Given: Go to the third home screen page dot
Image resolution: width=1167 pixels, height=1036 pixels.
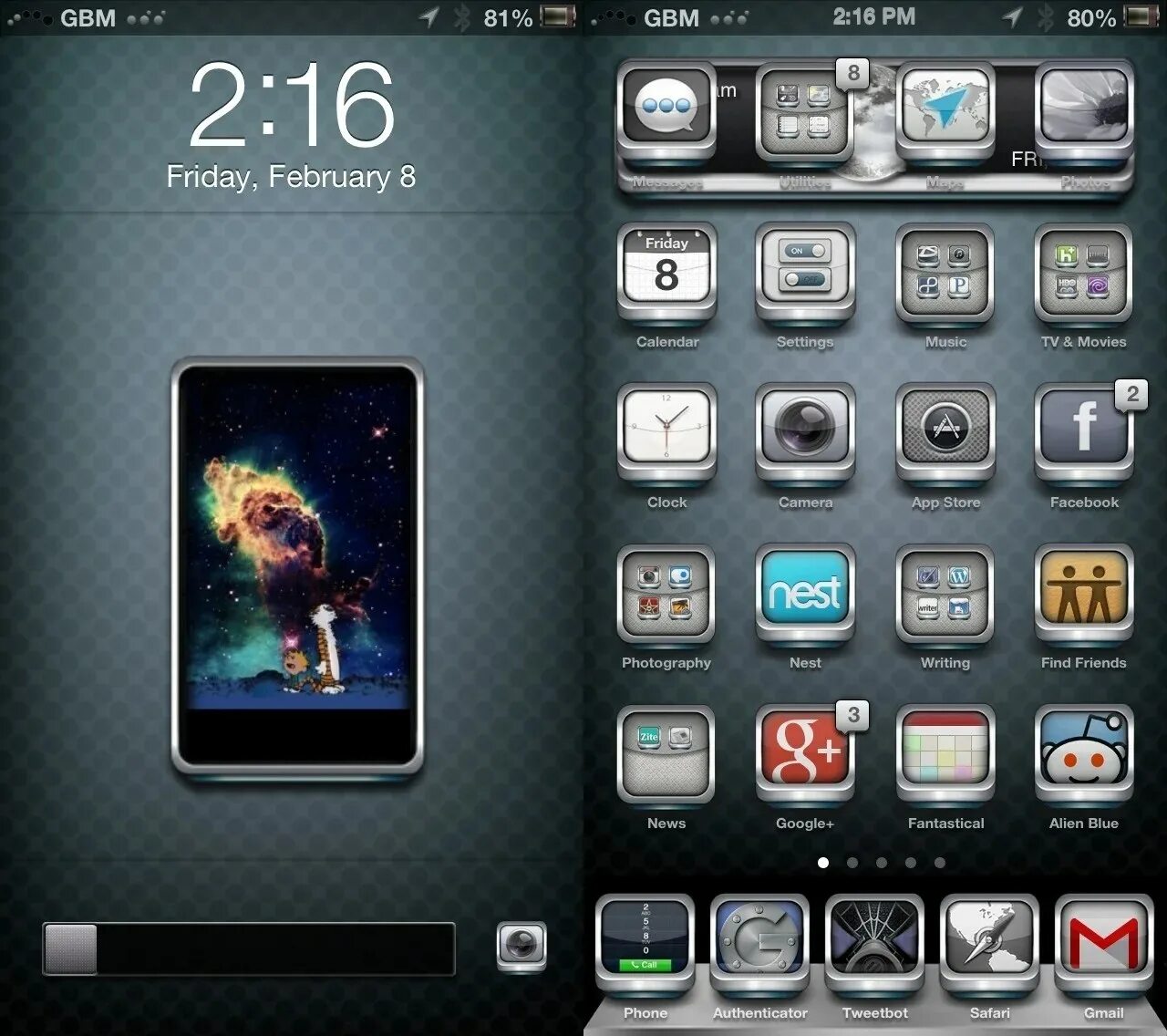Looking at the screenshot, I should pos(882,862).
